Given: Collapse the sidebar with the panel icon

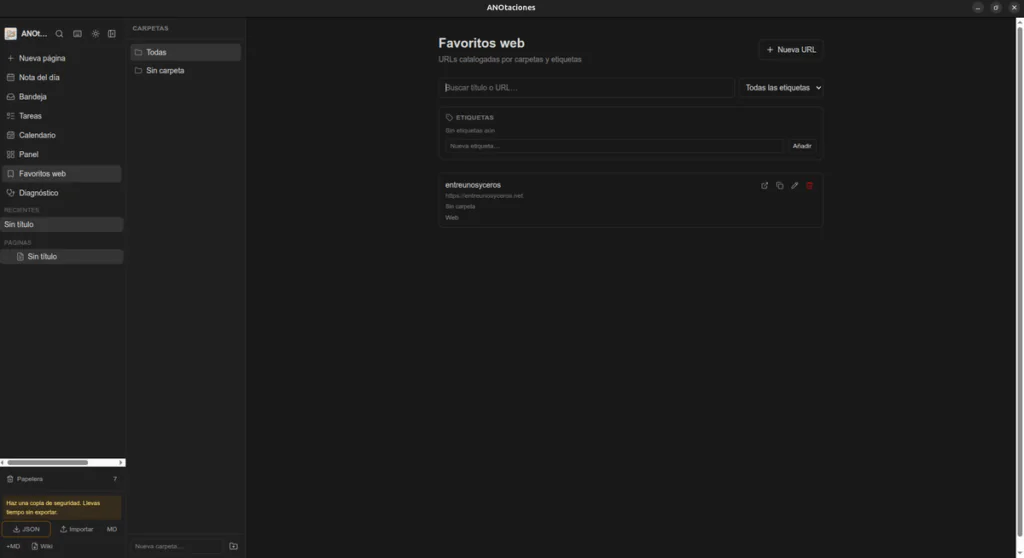Looking at the screenshot, I should tap(112, 34).
